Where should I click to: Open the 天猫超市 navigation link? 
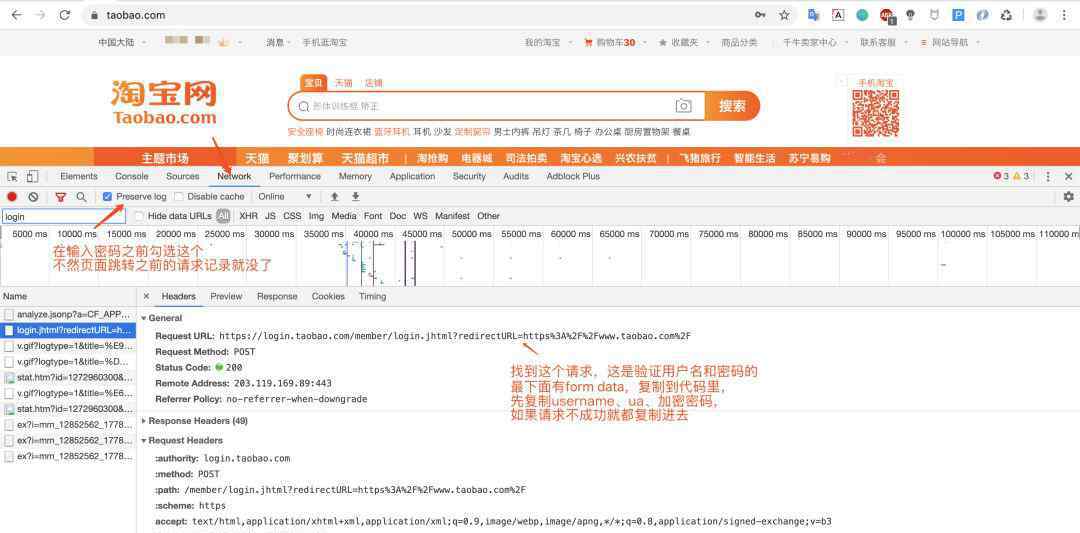[365, 158]
